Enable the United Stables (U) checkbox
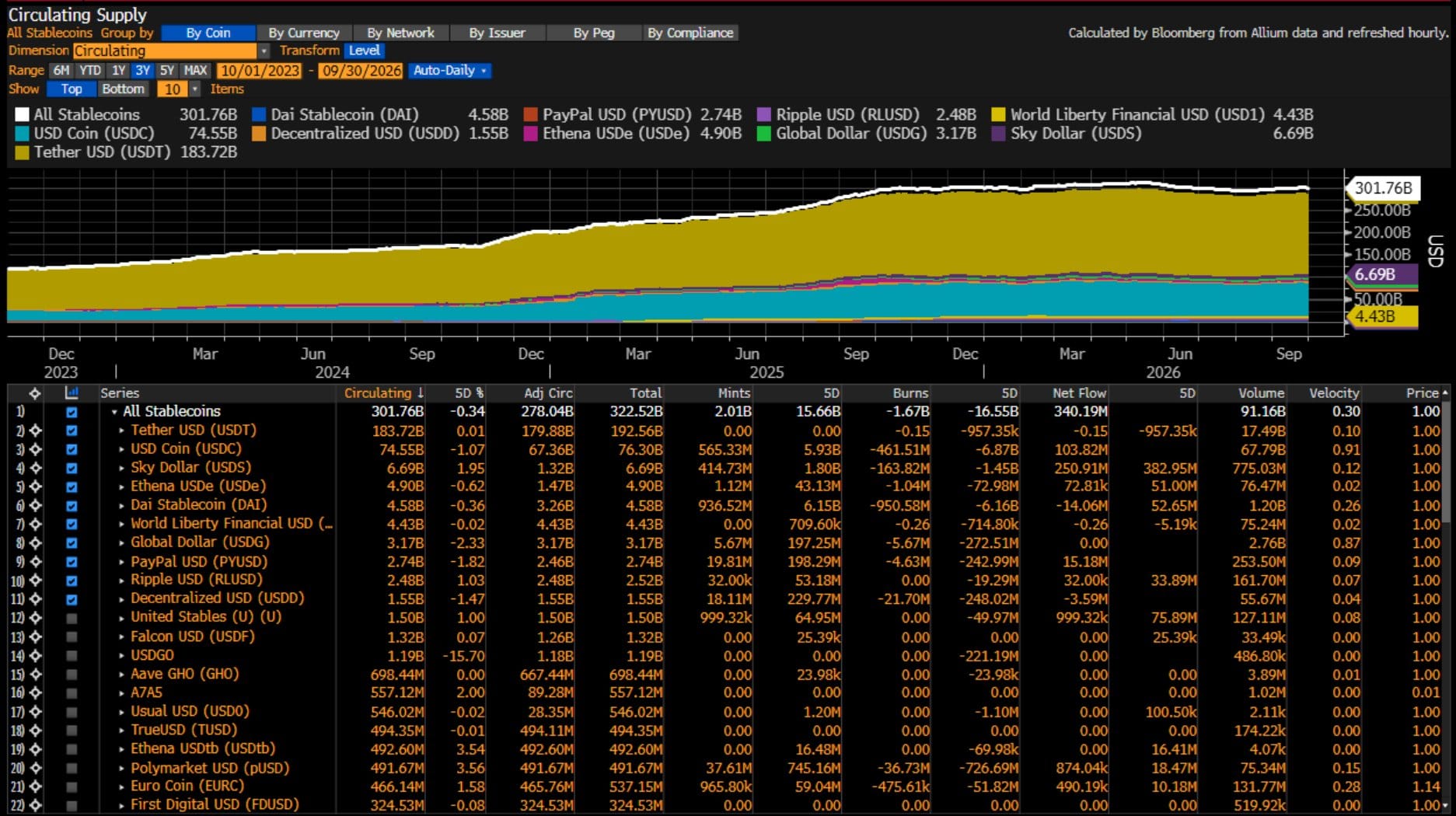 click(72, 618)
